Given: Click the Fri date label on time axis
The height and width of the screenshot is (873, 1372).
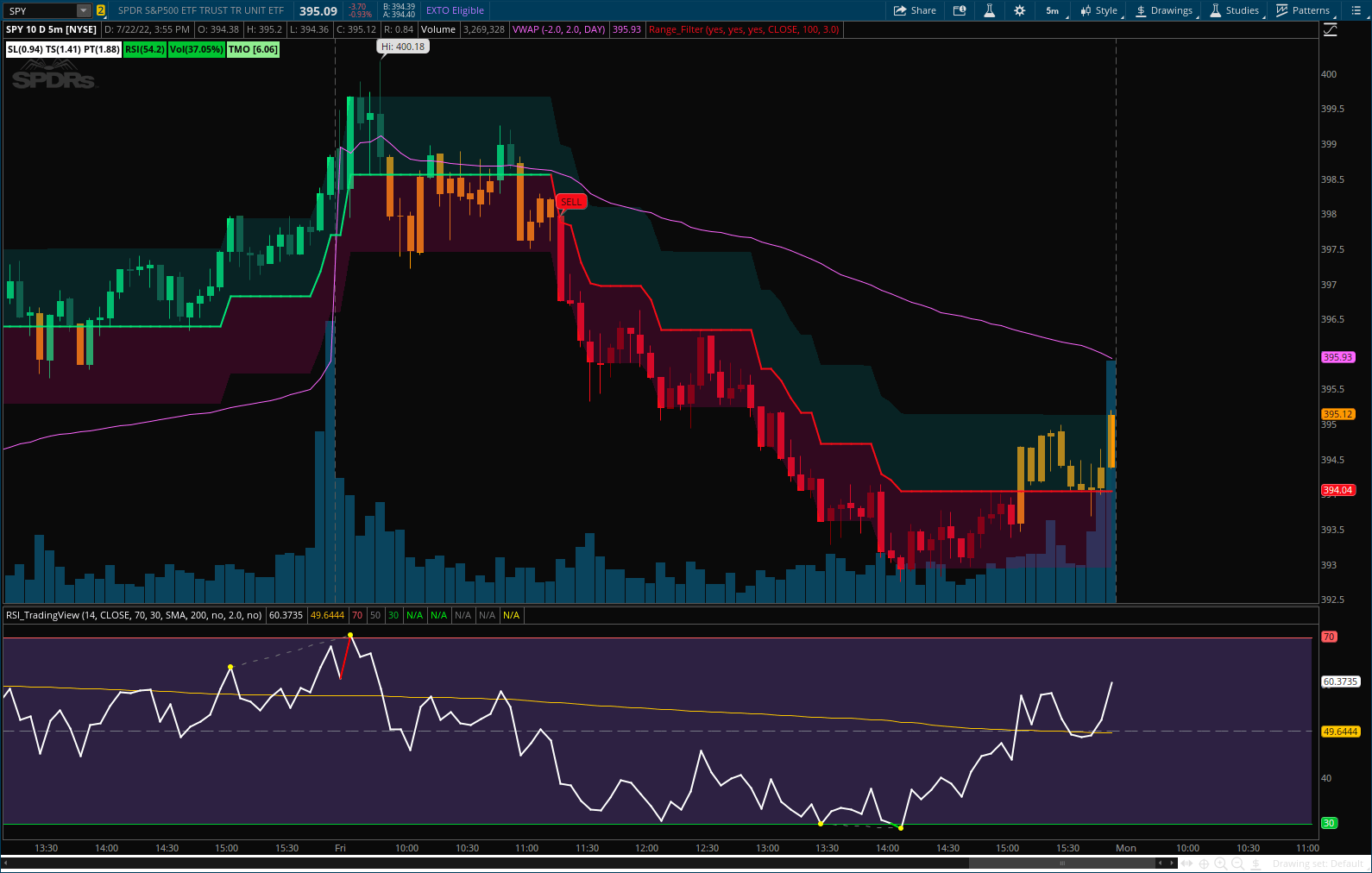Looking at the screenshot, I should coord(340,848).
